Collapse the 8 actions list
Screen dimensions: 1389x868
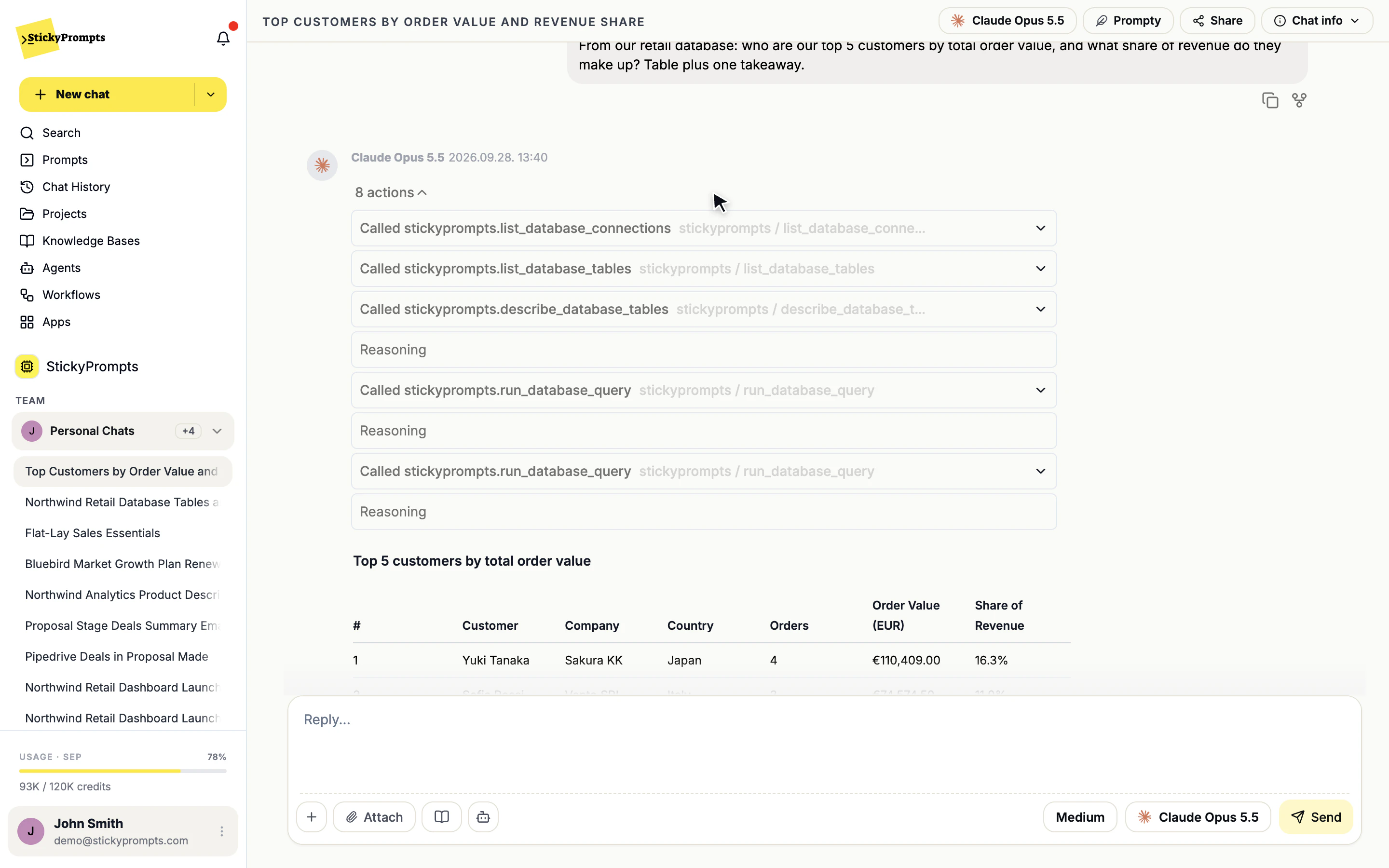(390, 192)
